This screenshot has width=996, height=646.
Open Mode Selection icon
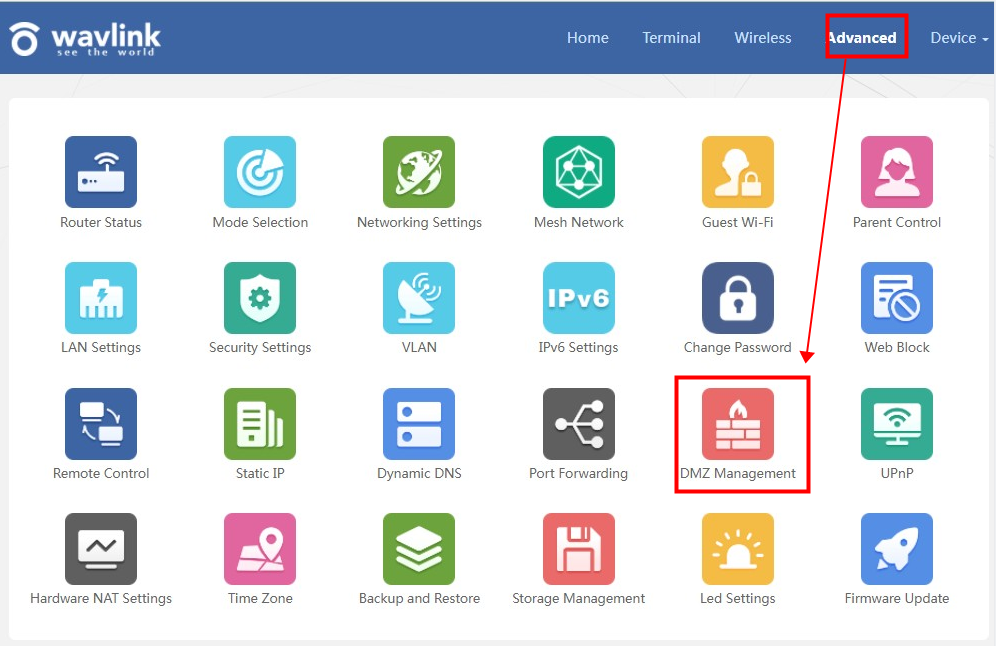pos(260,172)
